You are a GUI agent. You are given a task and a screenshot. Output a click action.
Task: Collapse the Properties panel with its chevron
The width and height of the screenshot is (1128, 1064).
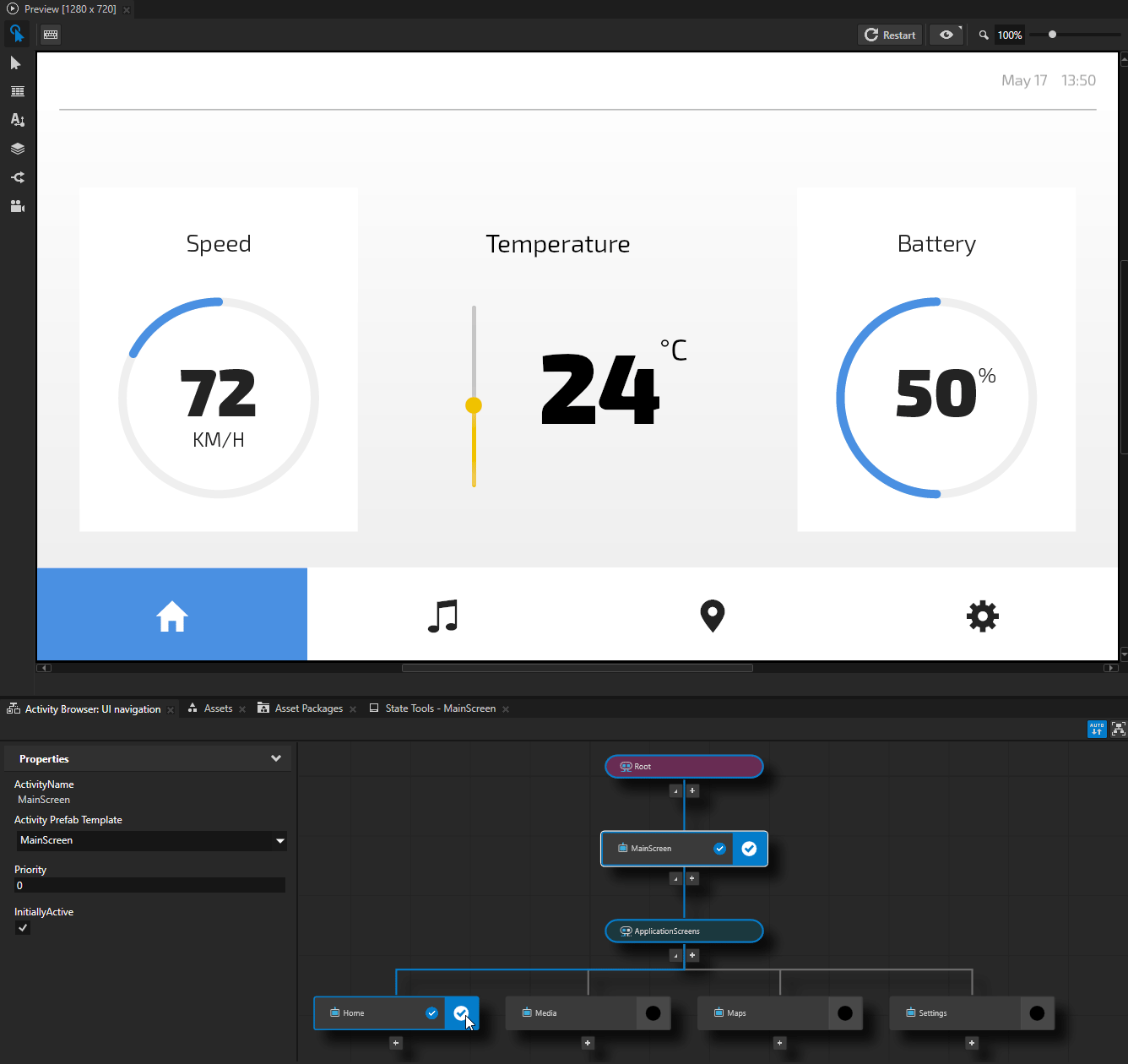tap(276, 758)
